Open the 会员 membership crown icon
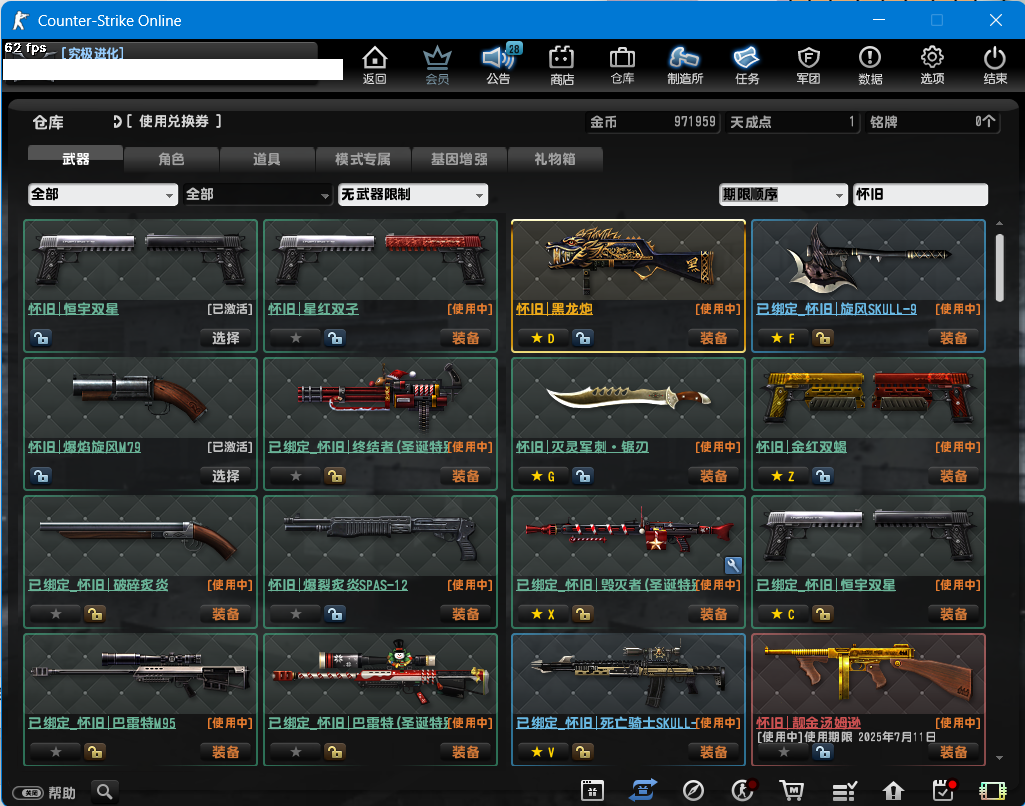 pos(437,65)
